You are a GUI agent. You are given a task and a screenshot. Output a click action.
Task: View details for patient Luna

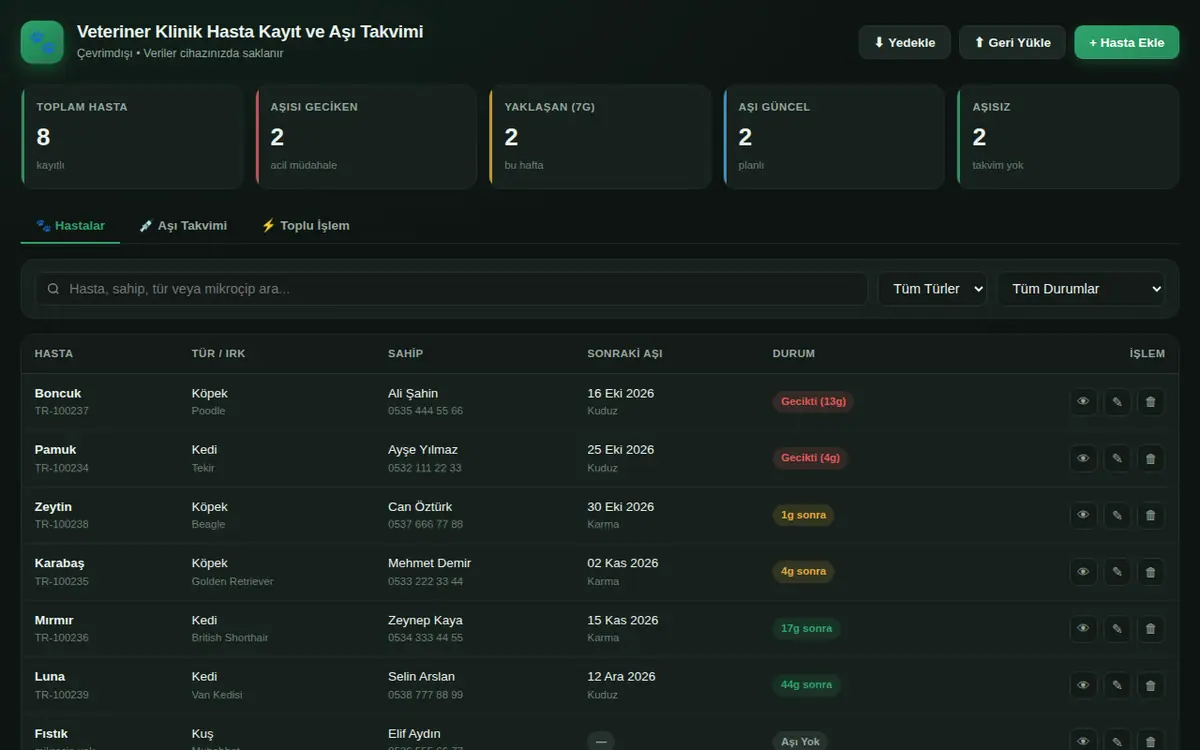(x=1083, y=685)
